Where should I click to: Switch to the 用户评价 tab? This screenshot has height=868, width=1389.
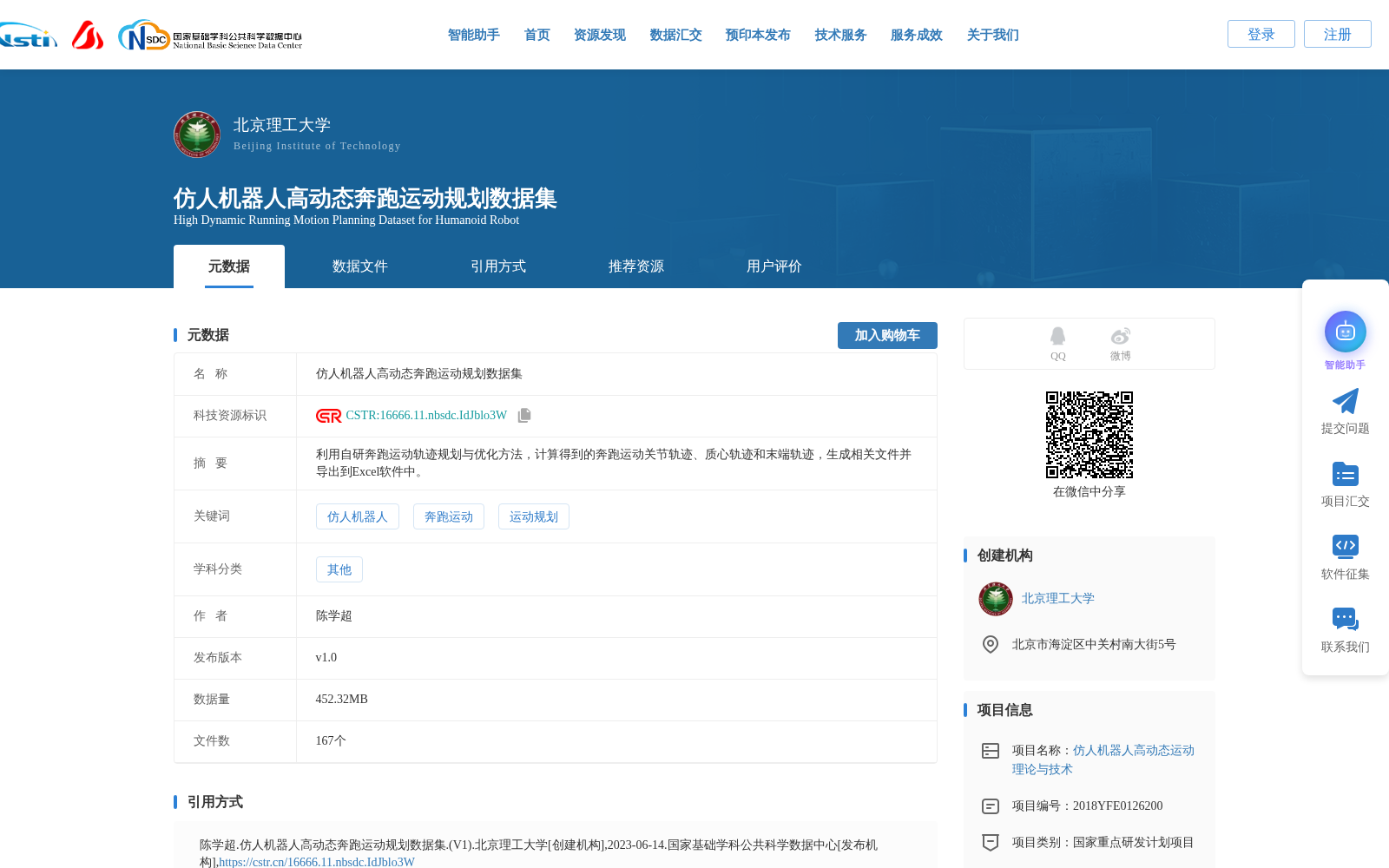[x=774, y=266]
